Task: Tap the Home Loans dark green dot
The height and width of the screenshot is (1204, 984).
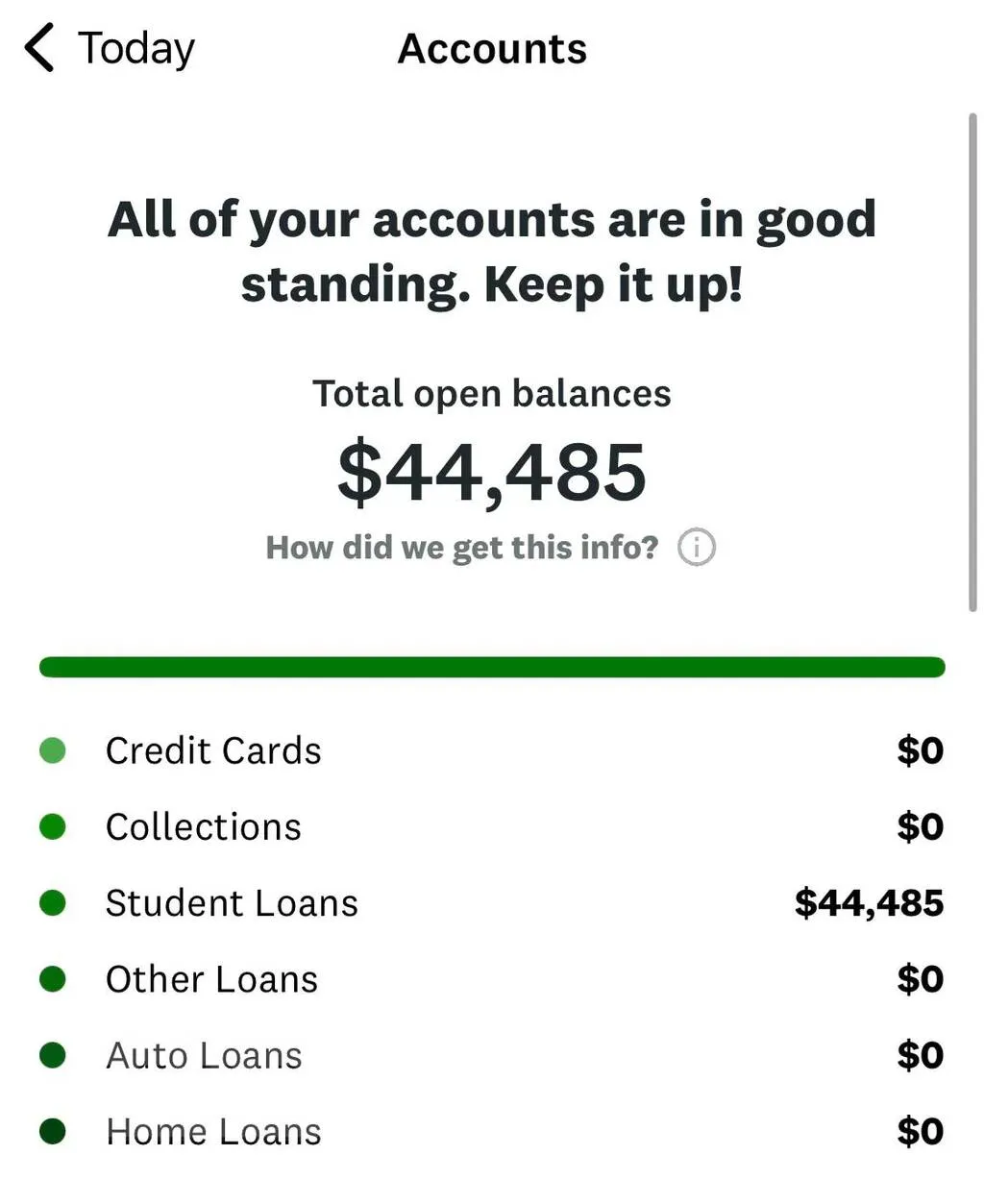Action: pyautogui.click(x=53, y=1131)
